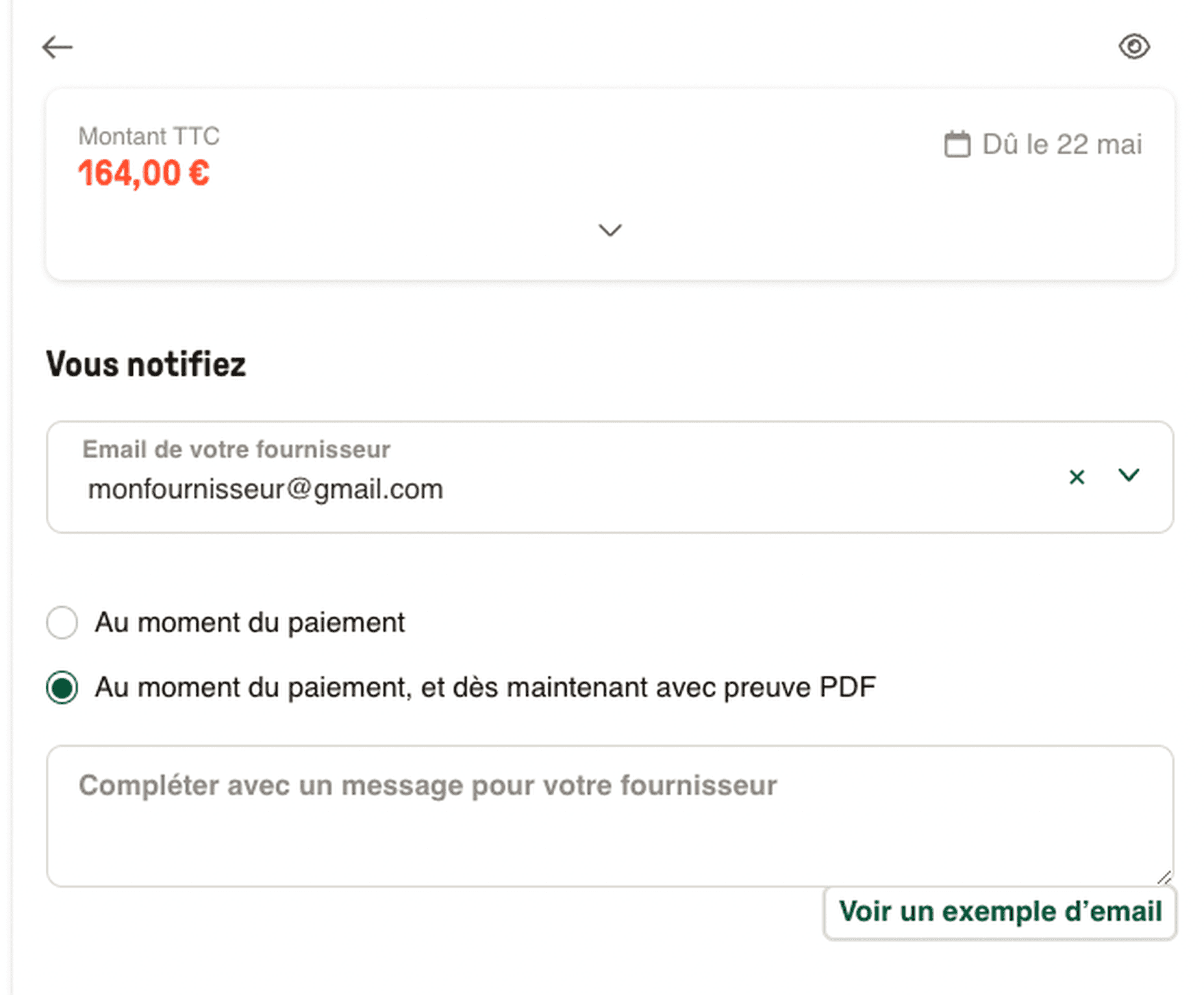Click the back arrow to return
The width and height of the screenshot is (1204, 995).
tap(58, 47)
